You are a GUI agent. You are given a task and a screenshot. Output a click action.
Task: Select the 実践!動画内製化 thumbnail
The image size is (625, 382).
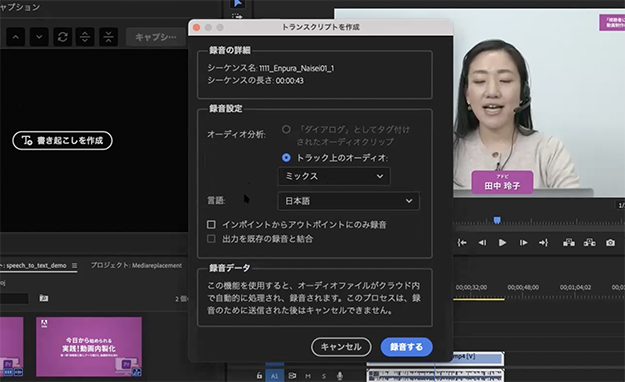point(89,347)
